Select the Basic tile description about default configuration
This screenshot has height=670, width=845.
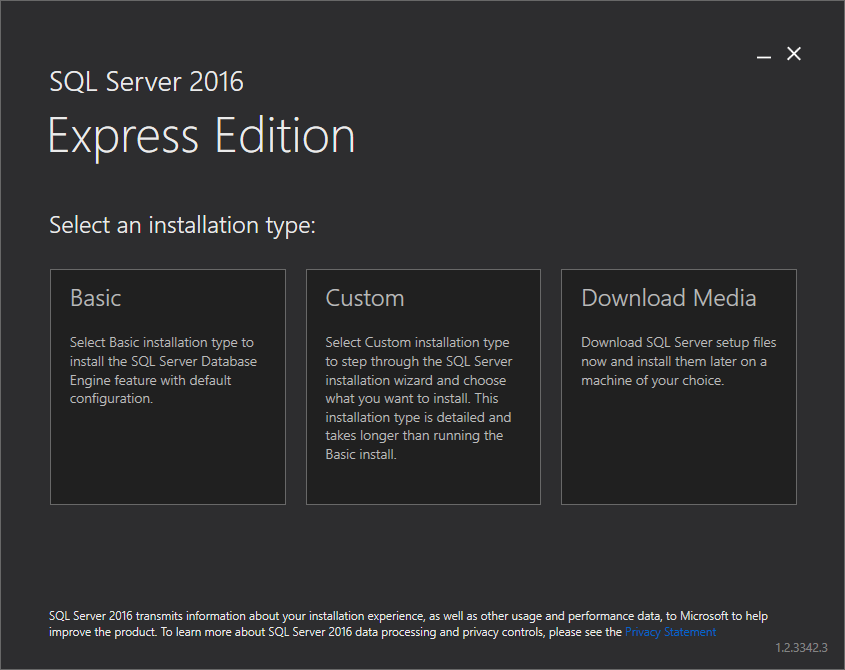(x=163, y=370)
